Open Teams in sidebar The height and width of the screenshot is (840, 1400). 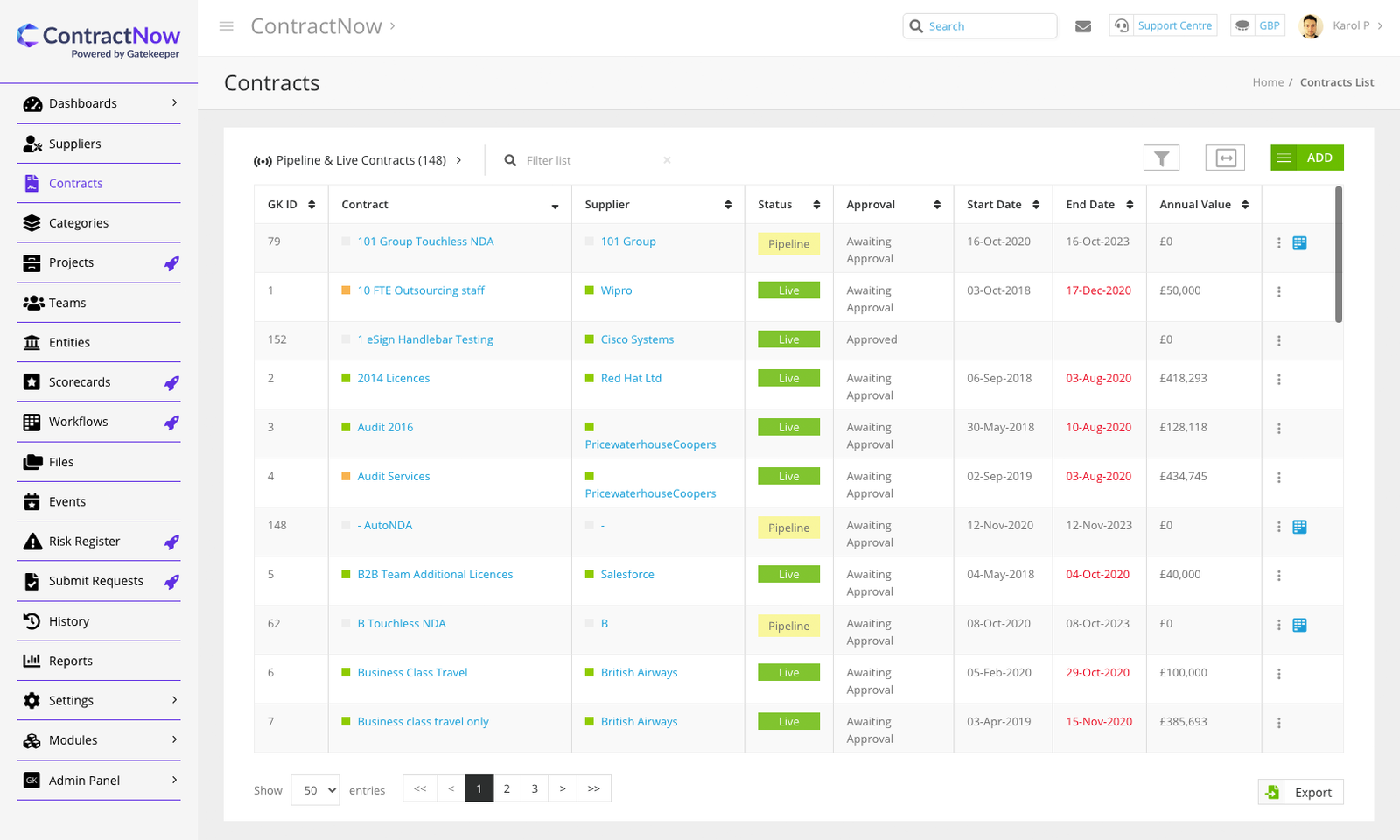99,303
